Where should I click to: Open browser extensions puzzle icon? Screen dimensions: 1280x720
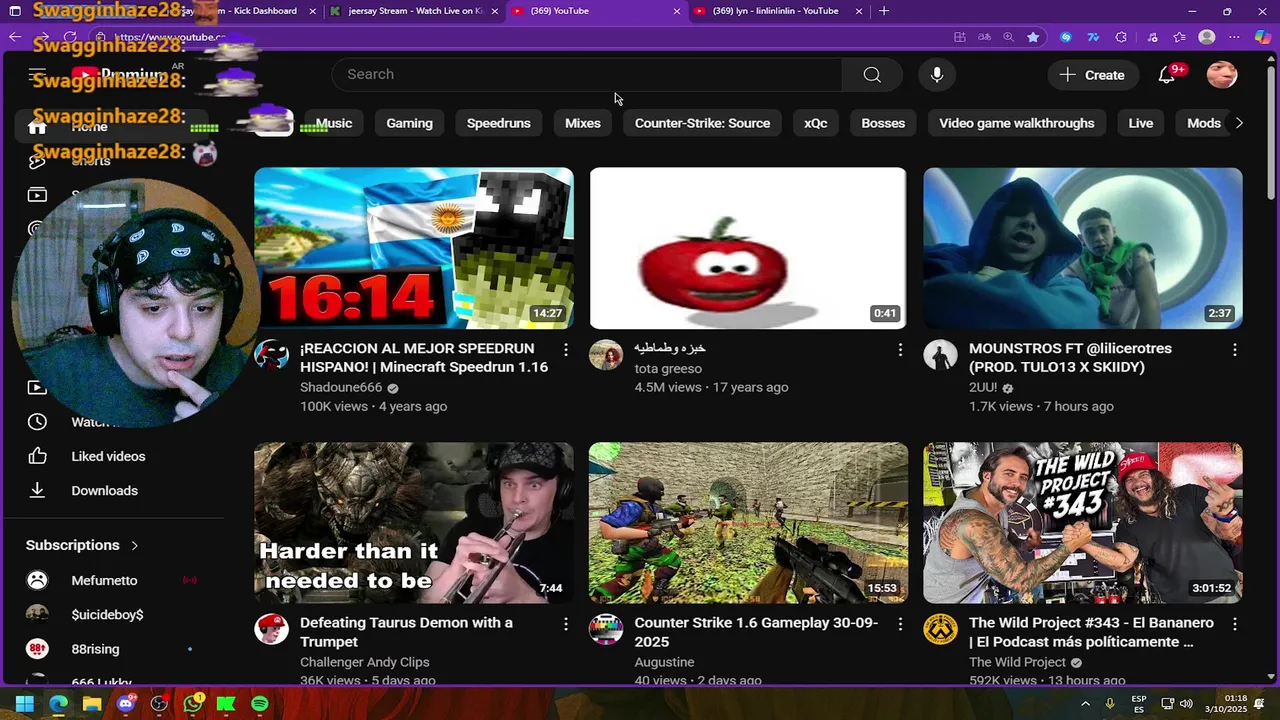coord(1121,37)
